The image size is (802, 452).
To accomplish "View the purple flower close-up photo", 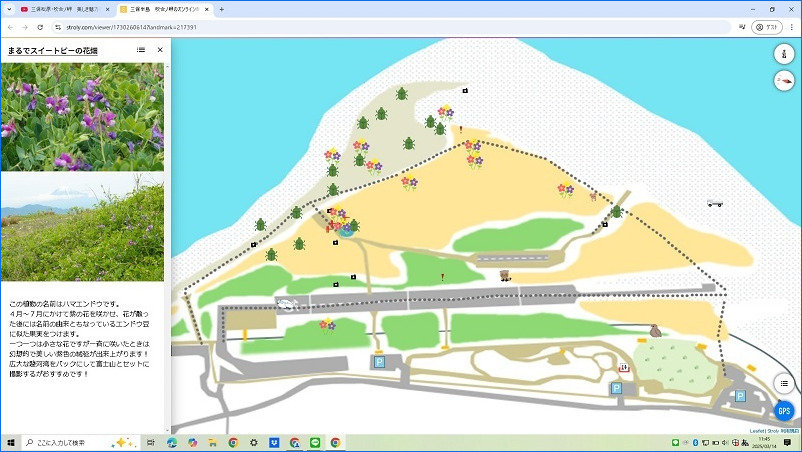I will 82,117.
